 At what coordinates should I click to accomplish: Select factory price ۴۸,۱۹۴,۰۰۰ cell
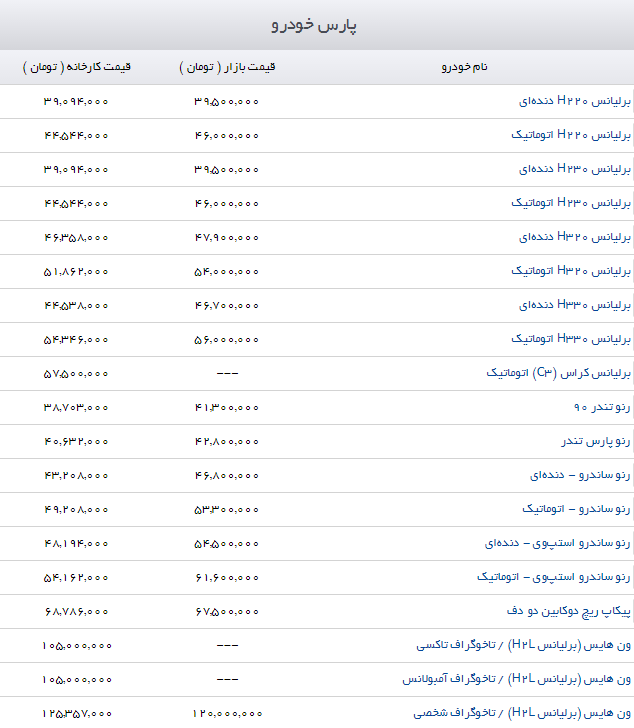point(76,544)
